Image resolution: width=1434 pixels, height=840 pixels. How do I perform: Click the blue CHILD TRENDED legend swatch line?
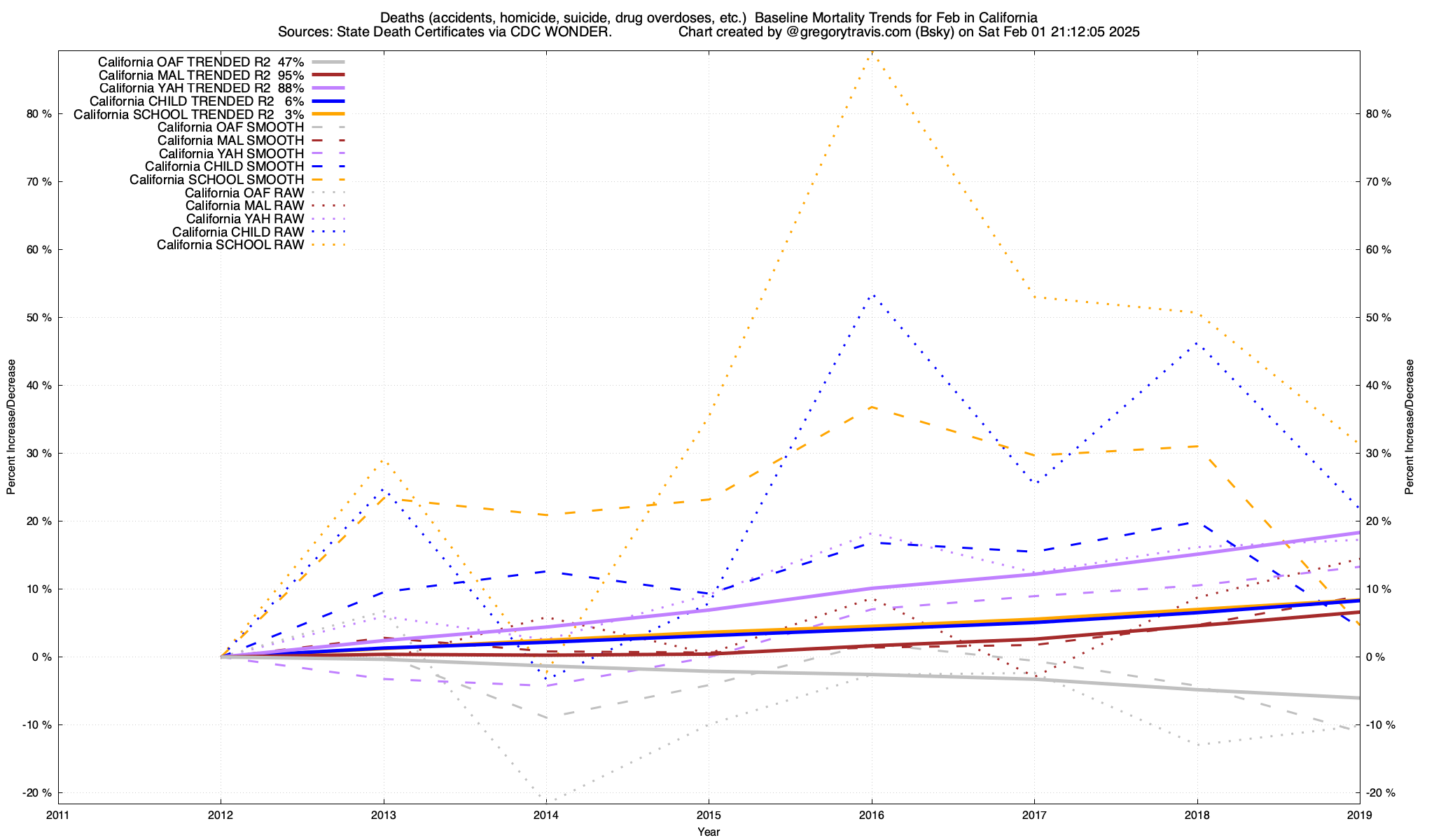(328, 101)
